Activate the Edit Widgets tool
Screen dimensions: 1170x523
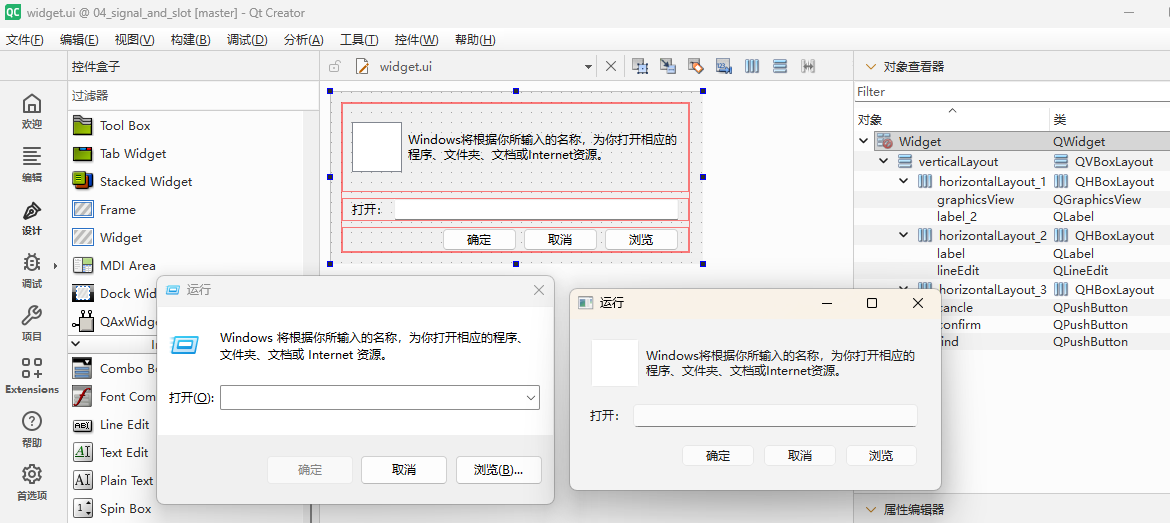click(639, 66)
